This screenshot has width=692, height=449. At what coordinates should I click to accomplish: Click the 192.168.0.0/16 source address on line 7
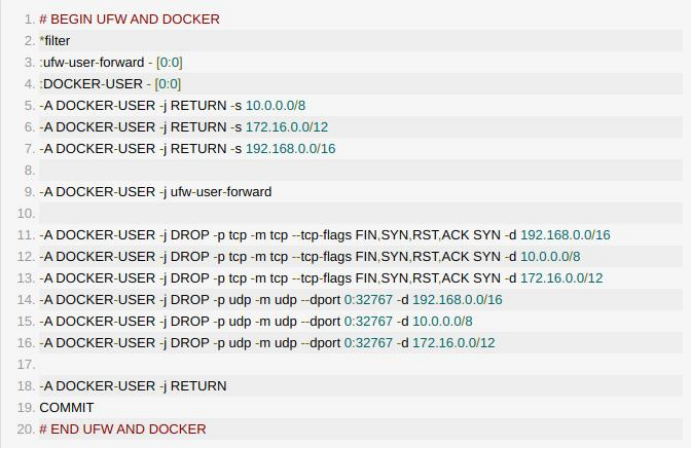point(290,149)
